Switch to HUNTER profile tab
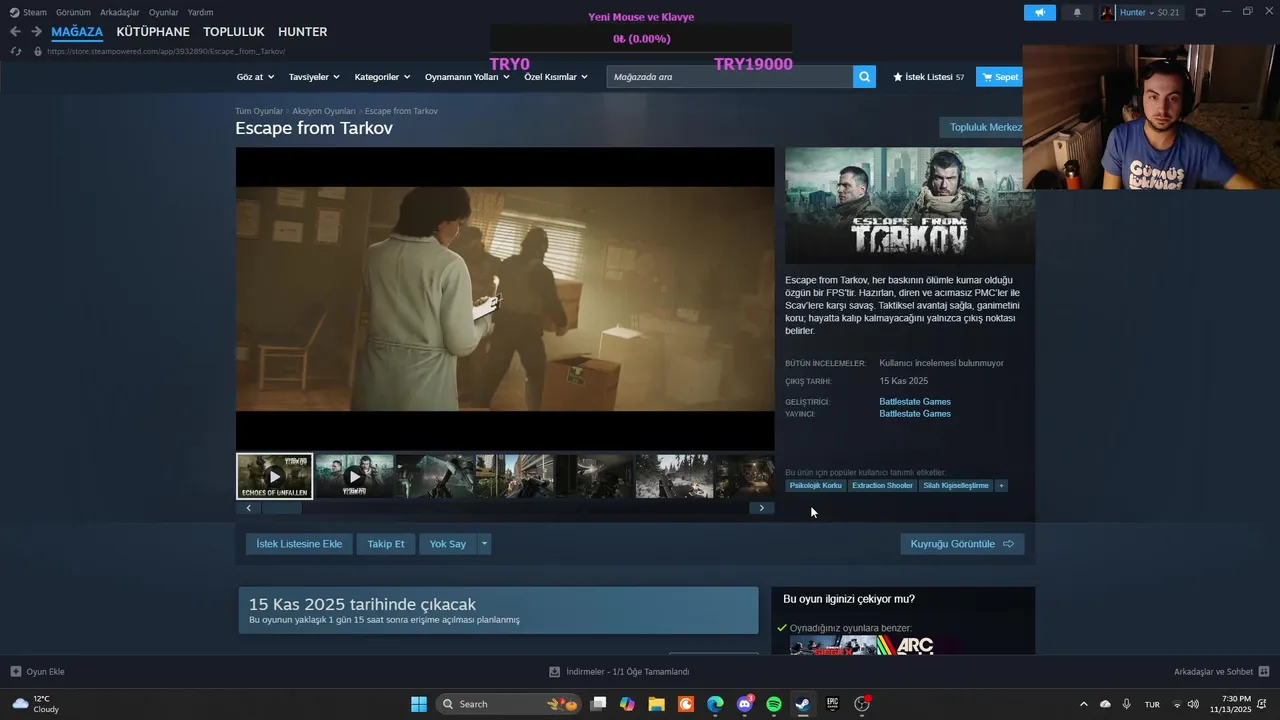Viewport: 1280px width, 720px height. point(303,32)
